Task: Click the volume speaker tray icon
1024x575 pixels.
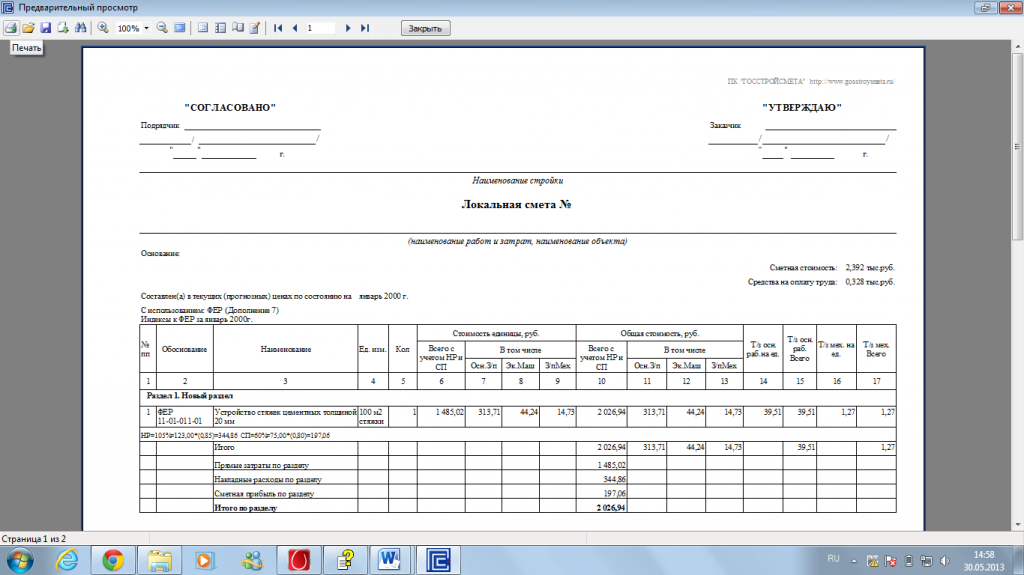Action: (x=944, y=561)
